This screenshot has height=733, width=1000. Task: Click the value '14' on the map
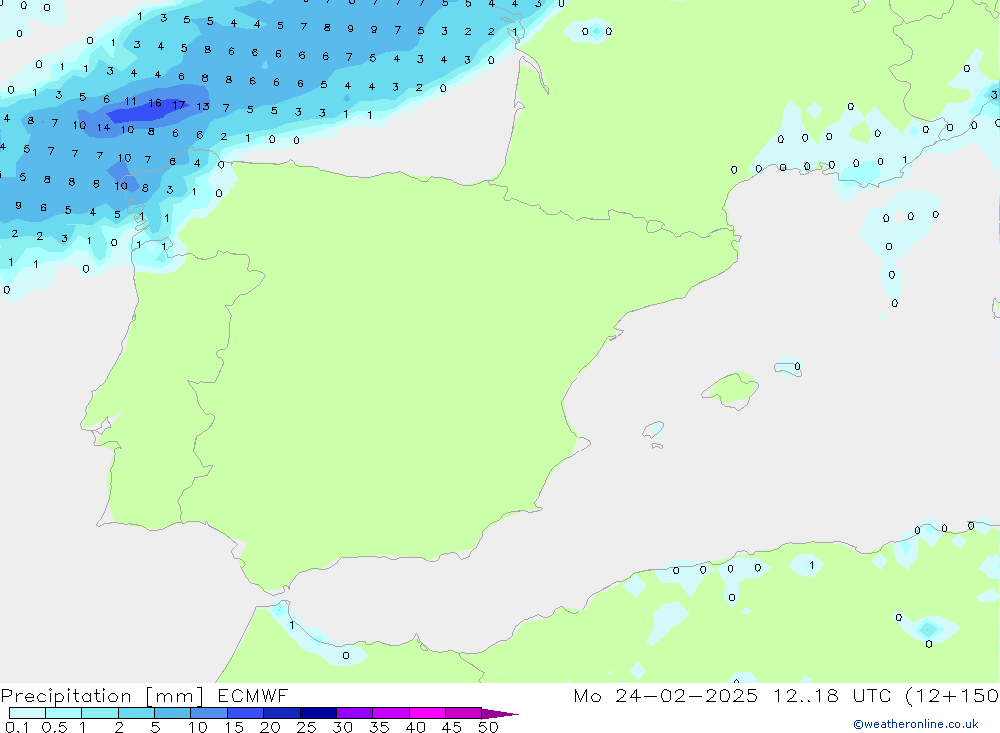[x=103, y=128]
